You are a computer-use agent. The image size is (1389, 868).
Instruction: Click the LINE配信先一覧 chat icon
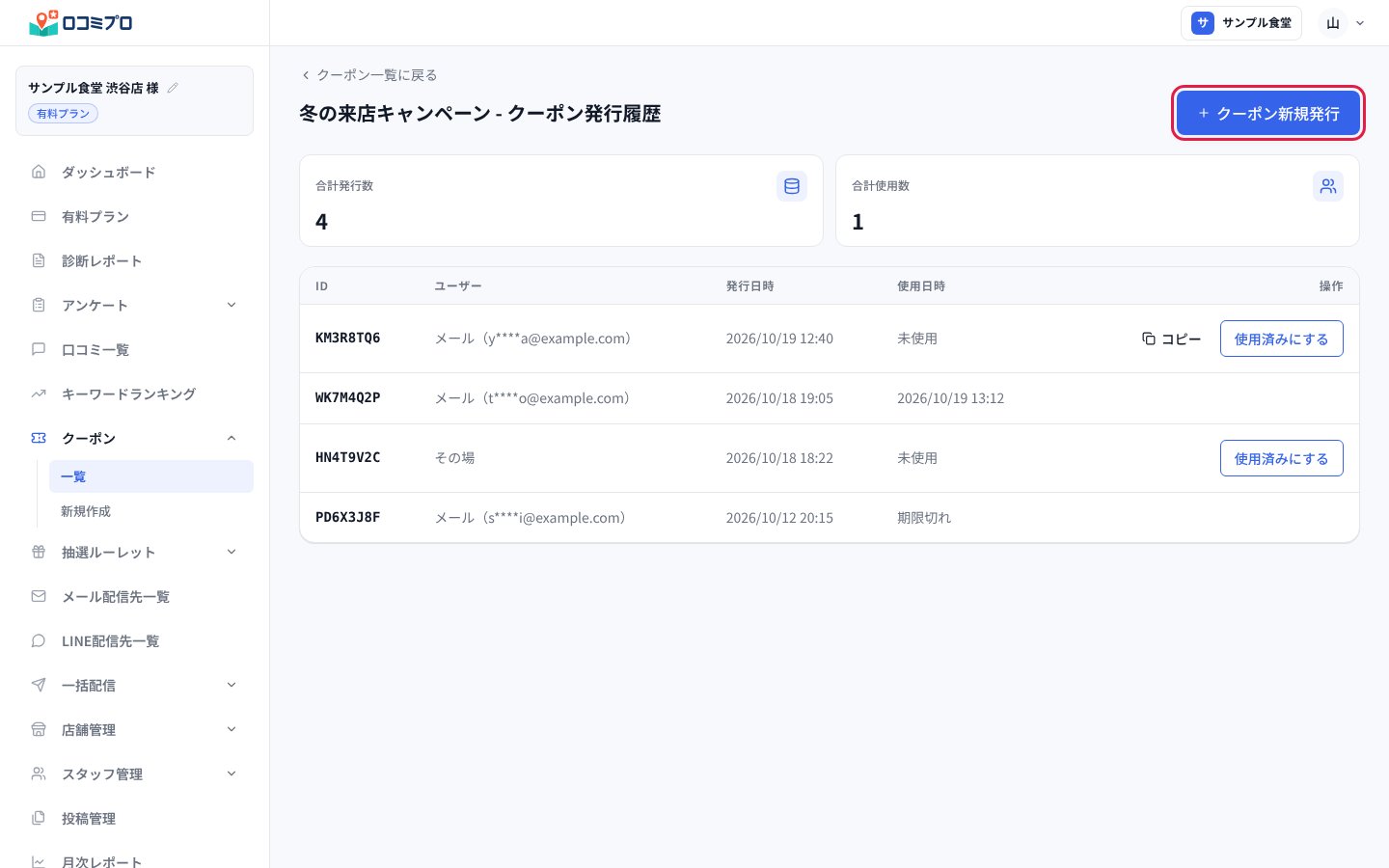pyautogui.click(x=39, y=640)
